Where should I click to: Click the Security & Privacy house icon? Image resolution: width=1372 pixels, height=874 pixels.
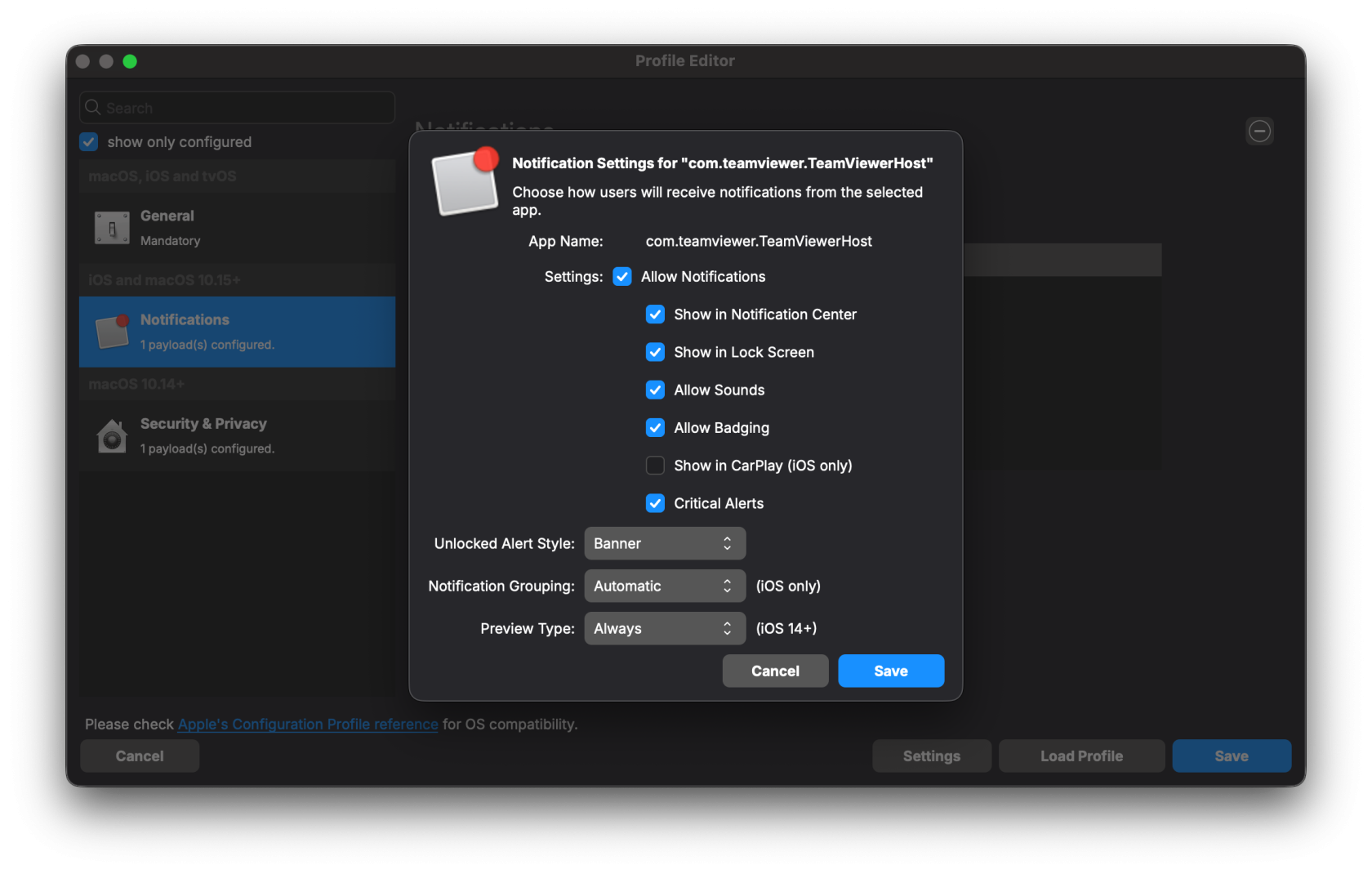coord(112,436)
